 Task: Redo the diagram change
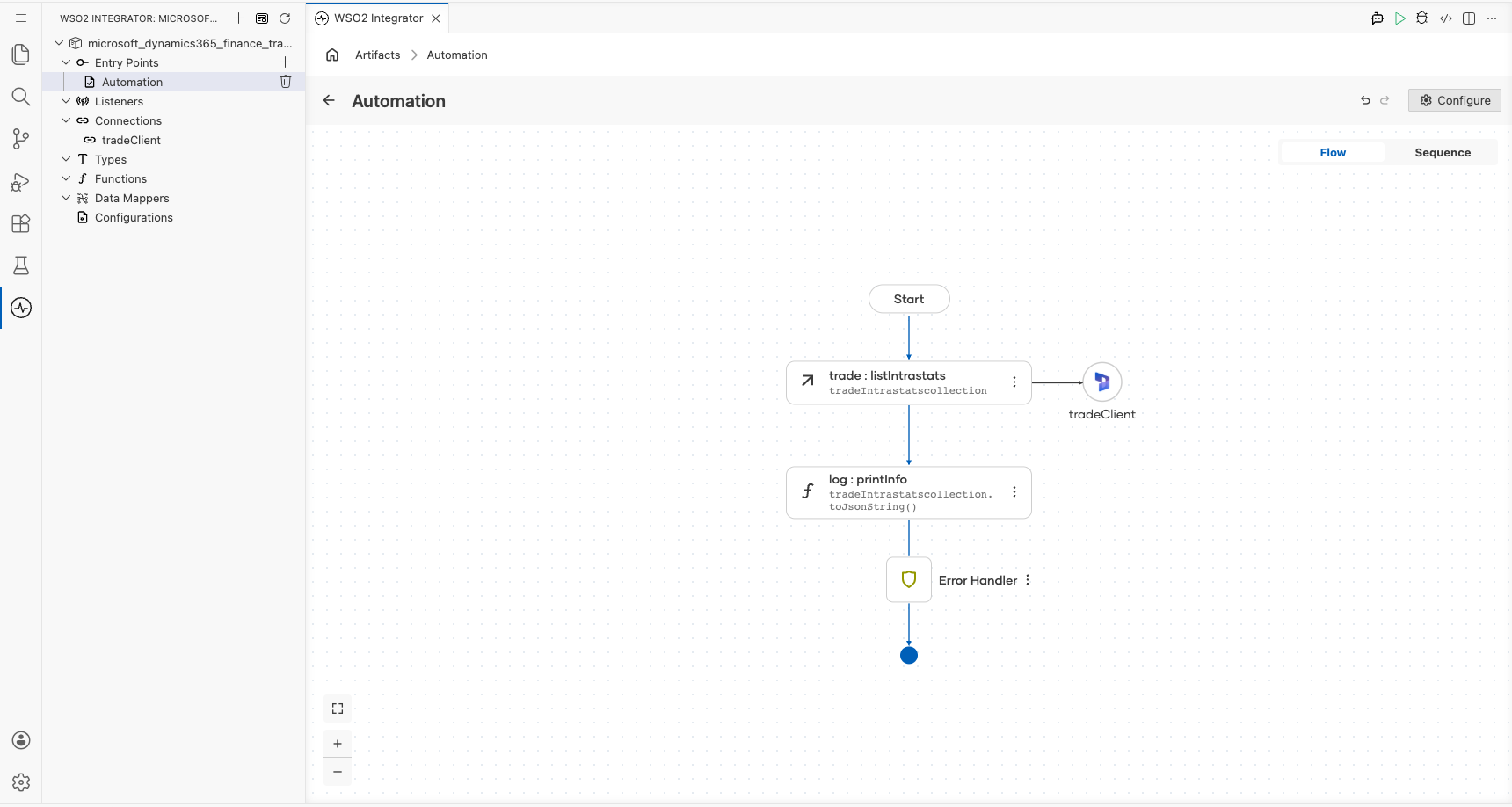pos(1385,100)
